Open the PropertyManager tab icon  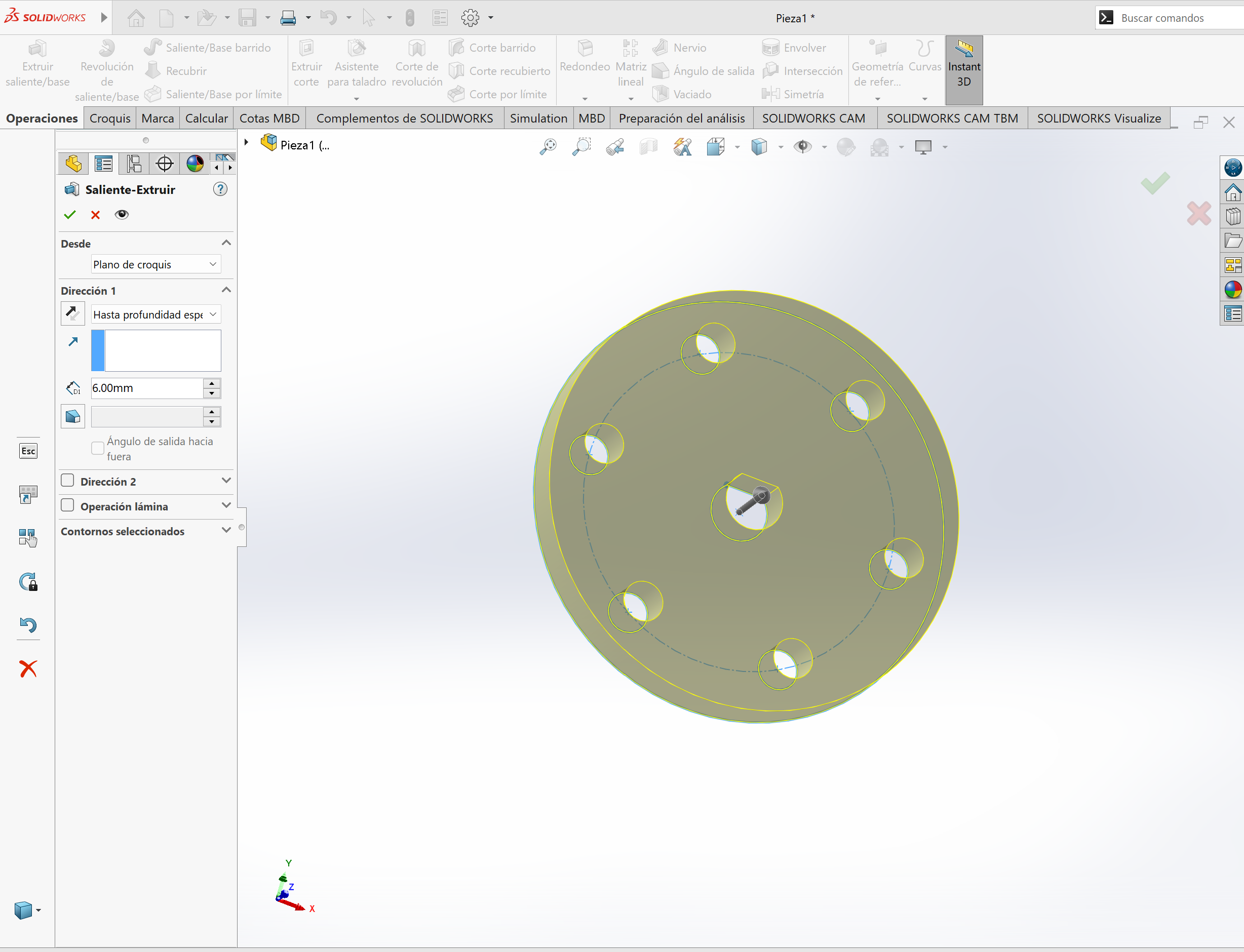click(x=104, y=164)
